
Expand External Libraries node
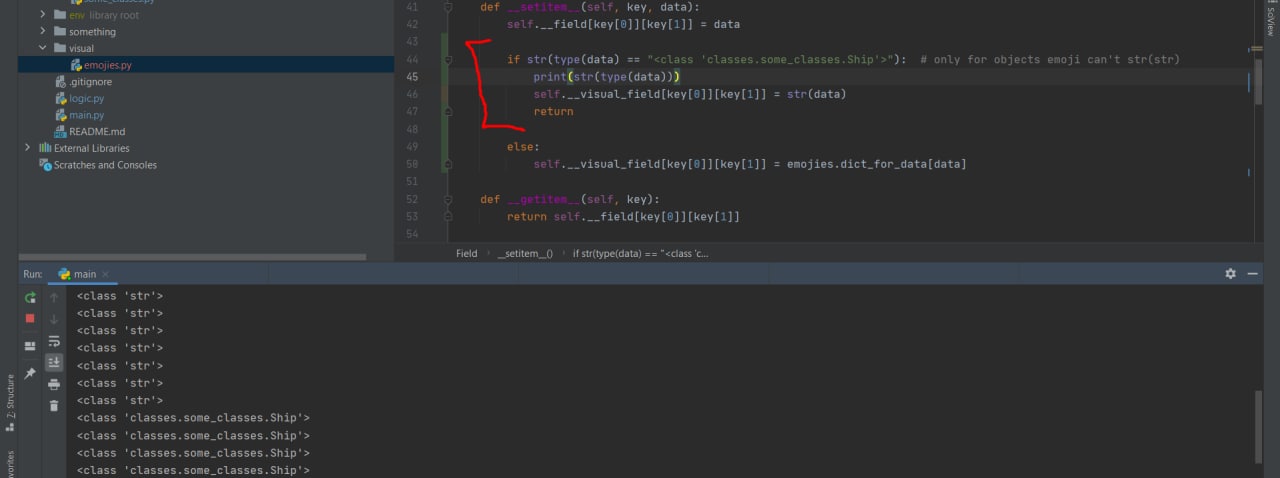click(28, 148)
